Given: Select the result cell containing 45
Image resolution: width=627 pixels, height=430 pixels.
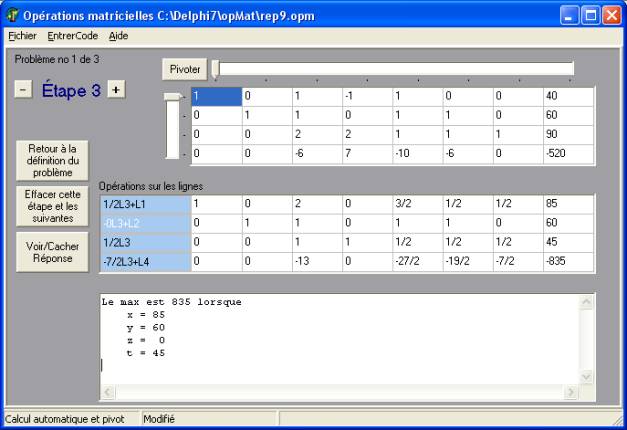Looking at the screenshot, I should pyautogui.click(x=569, y=242).
